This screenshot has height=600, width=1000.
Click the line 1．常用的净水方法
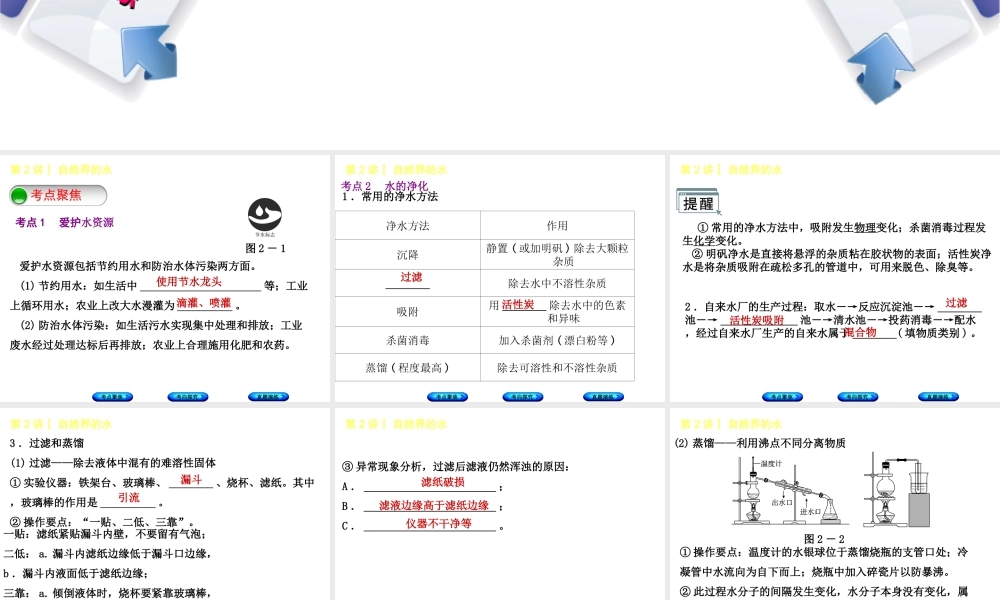390,197
